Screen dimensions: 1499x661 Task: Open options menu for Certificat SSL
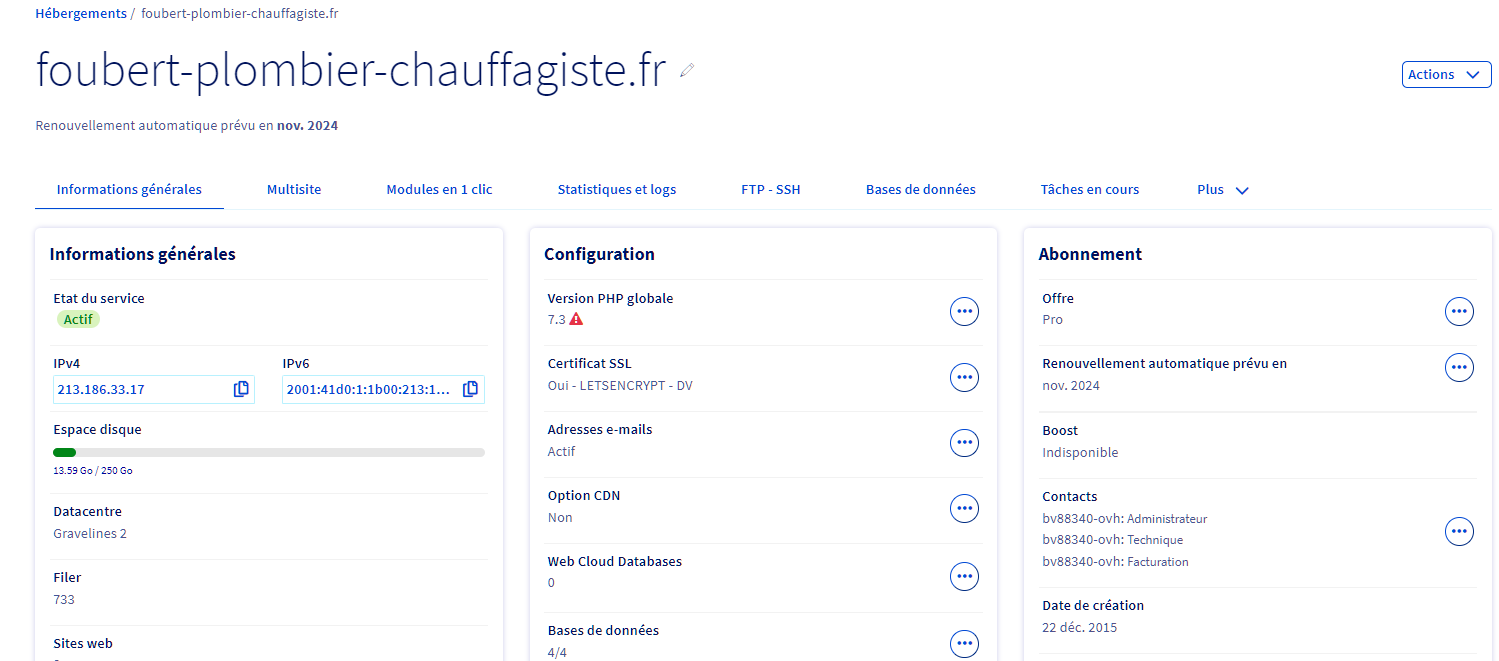pos(964,377)
